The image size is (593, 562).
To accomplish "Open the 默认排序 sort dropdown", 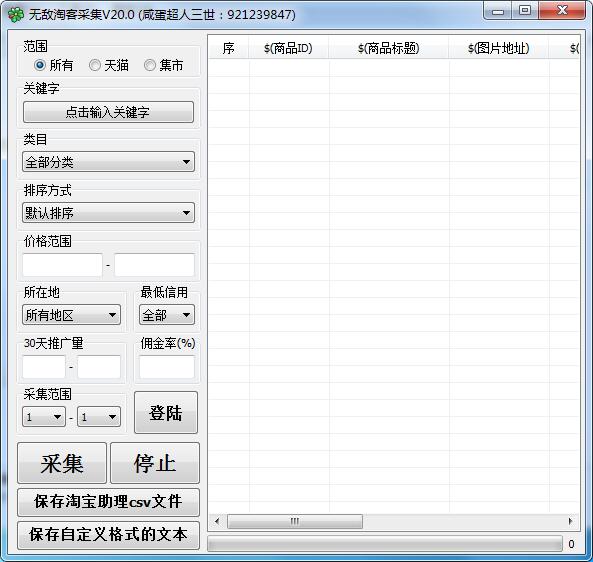I will (108, 213).
